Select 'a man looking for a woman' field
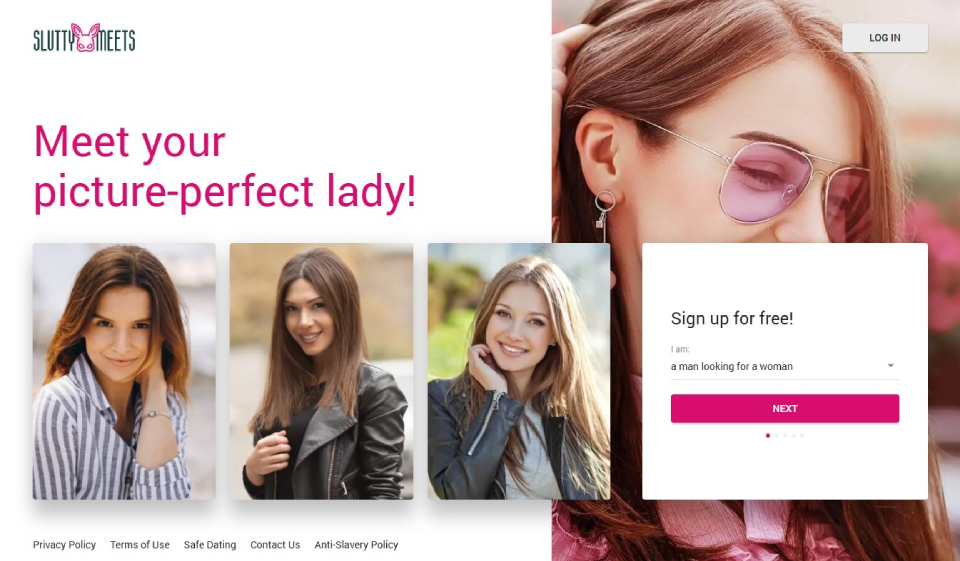Image resolution: width=960 pixels, height=561 pixels. 785,366
